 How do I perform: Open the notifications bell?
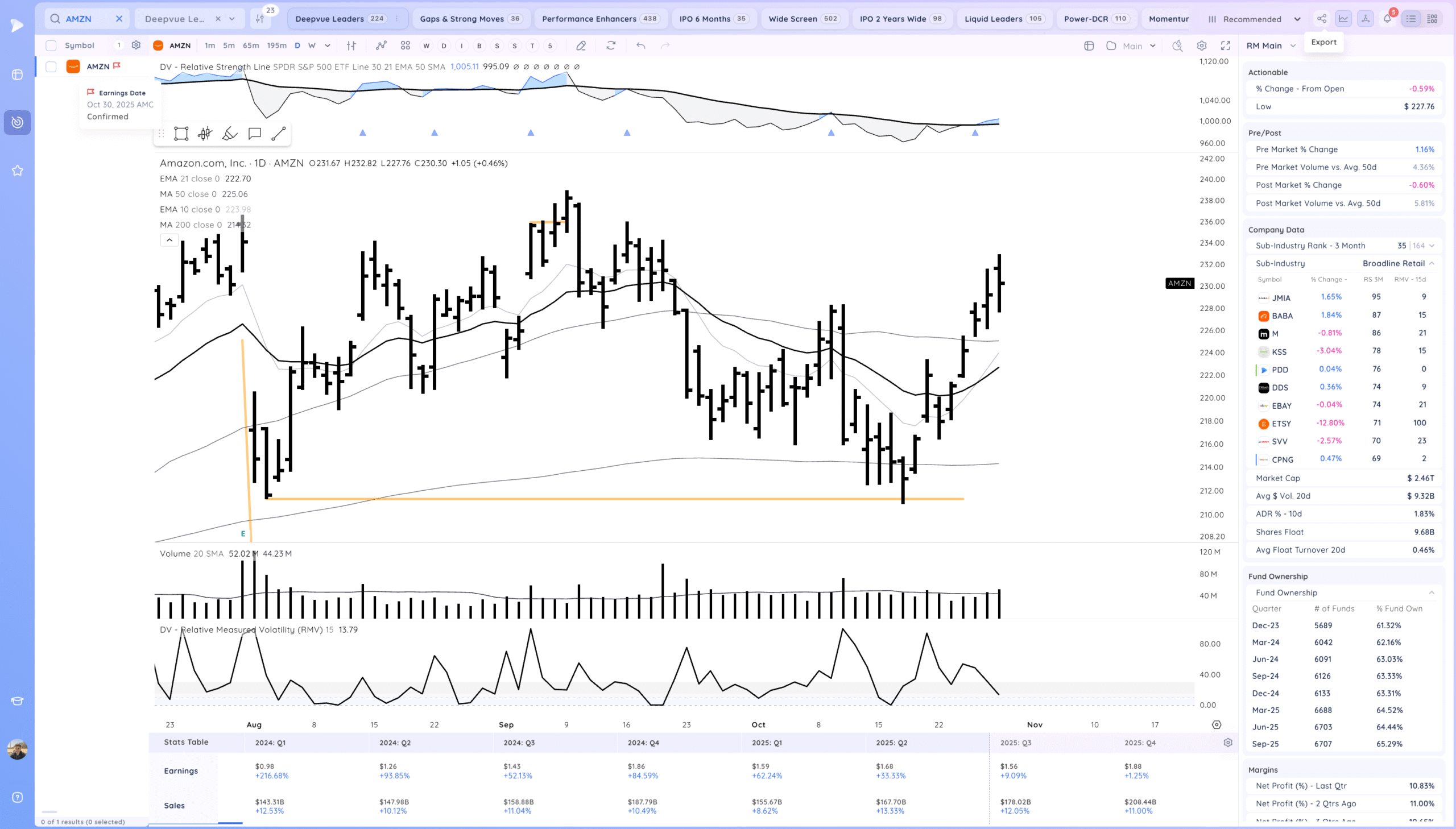[1387, 19]
